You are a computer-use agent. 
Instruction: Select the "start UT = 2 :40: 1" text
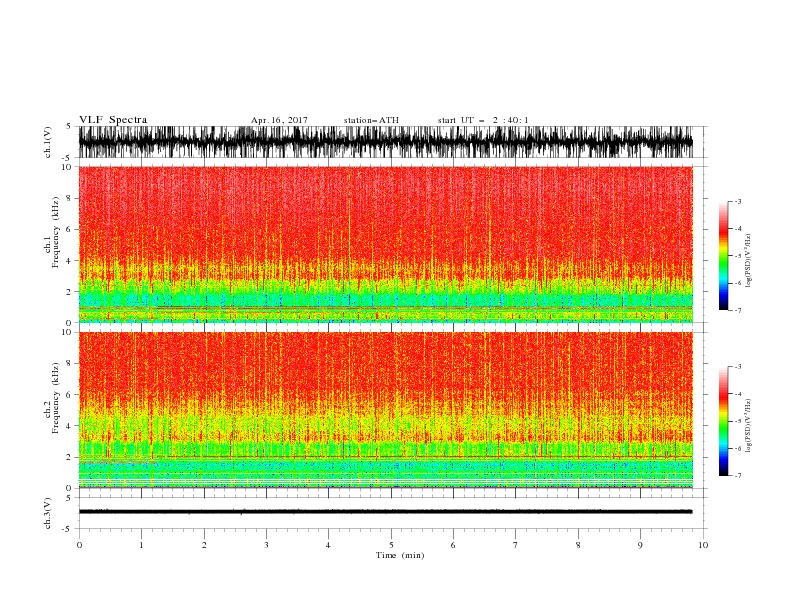[483, 120]
